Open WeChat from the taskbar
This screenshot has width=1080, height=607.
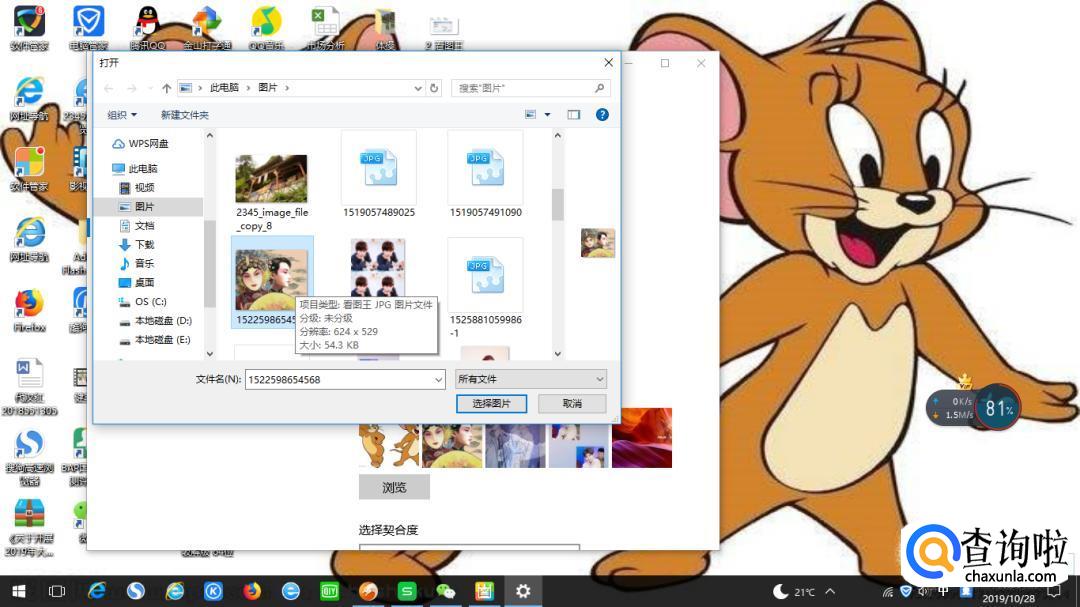click(446, 591)
